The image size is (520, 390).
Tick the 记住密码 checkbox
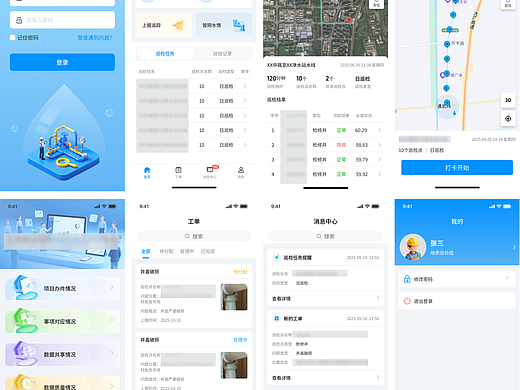click(13, 38)
